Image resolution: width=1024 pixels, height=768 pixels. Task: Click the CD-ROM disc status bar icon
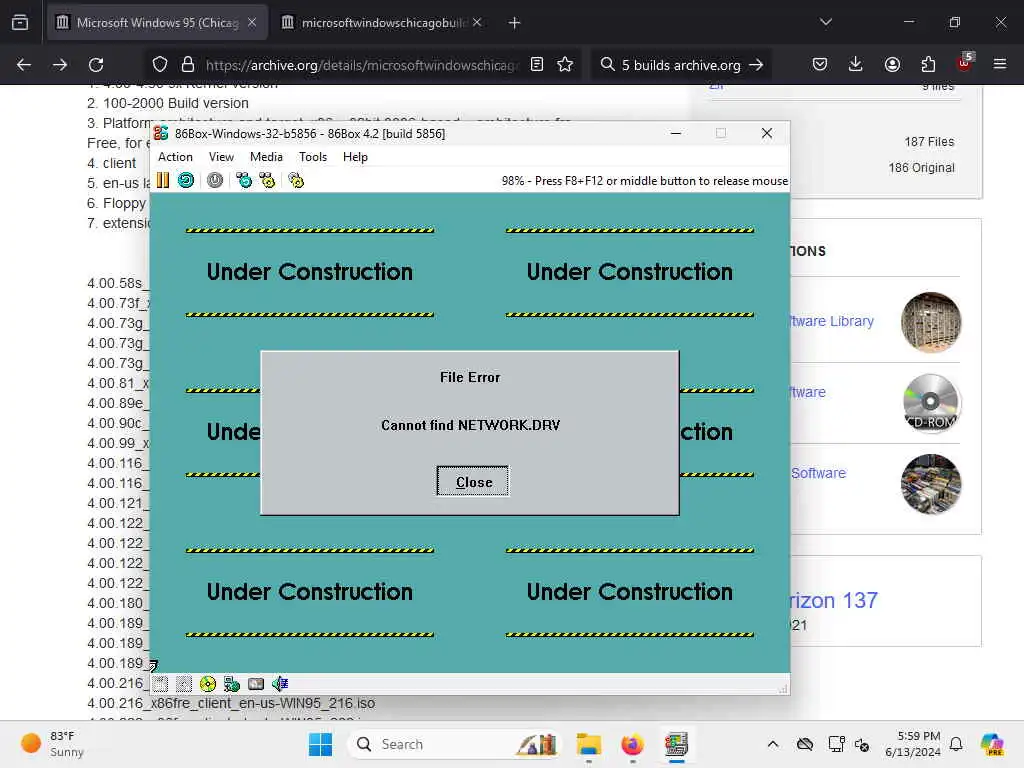[x=208, y=684]
